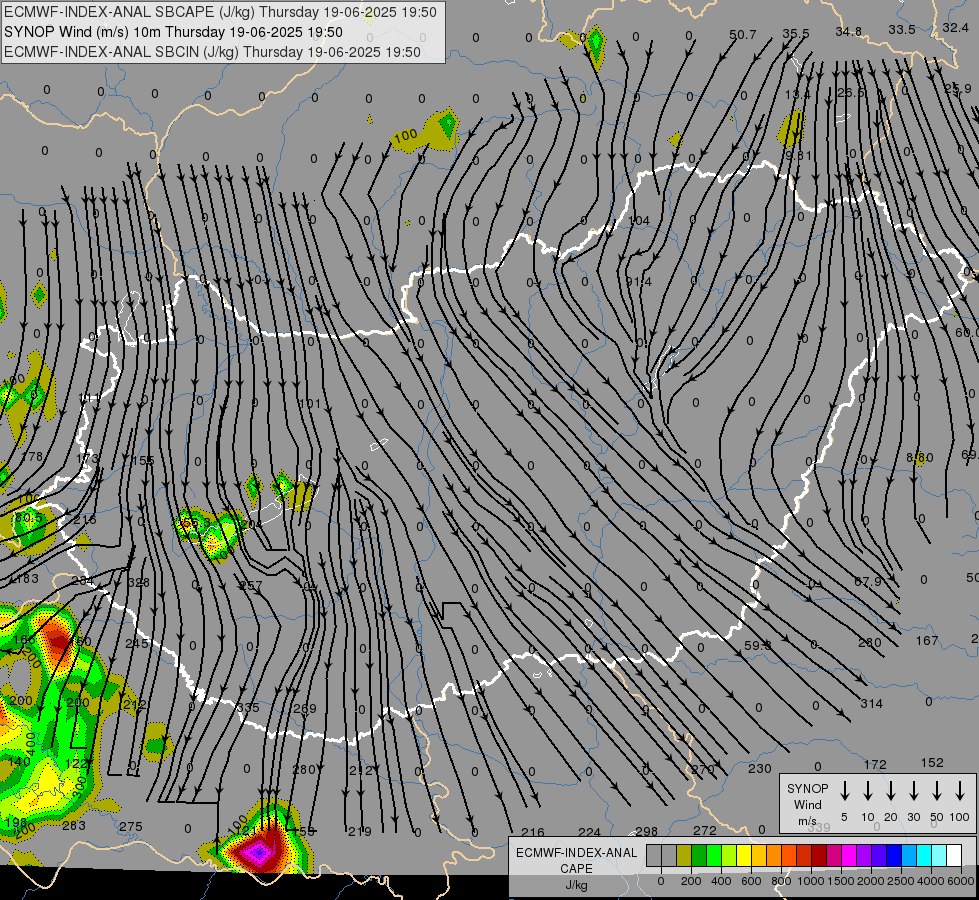Click the 91.4 value on the map

point(639,282)
